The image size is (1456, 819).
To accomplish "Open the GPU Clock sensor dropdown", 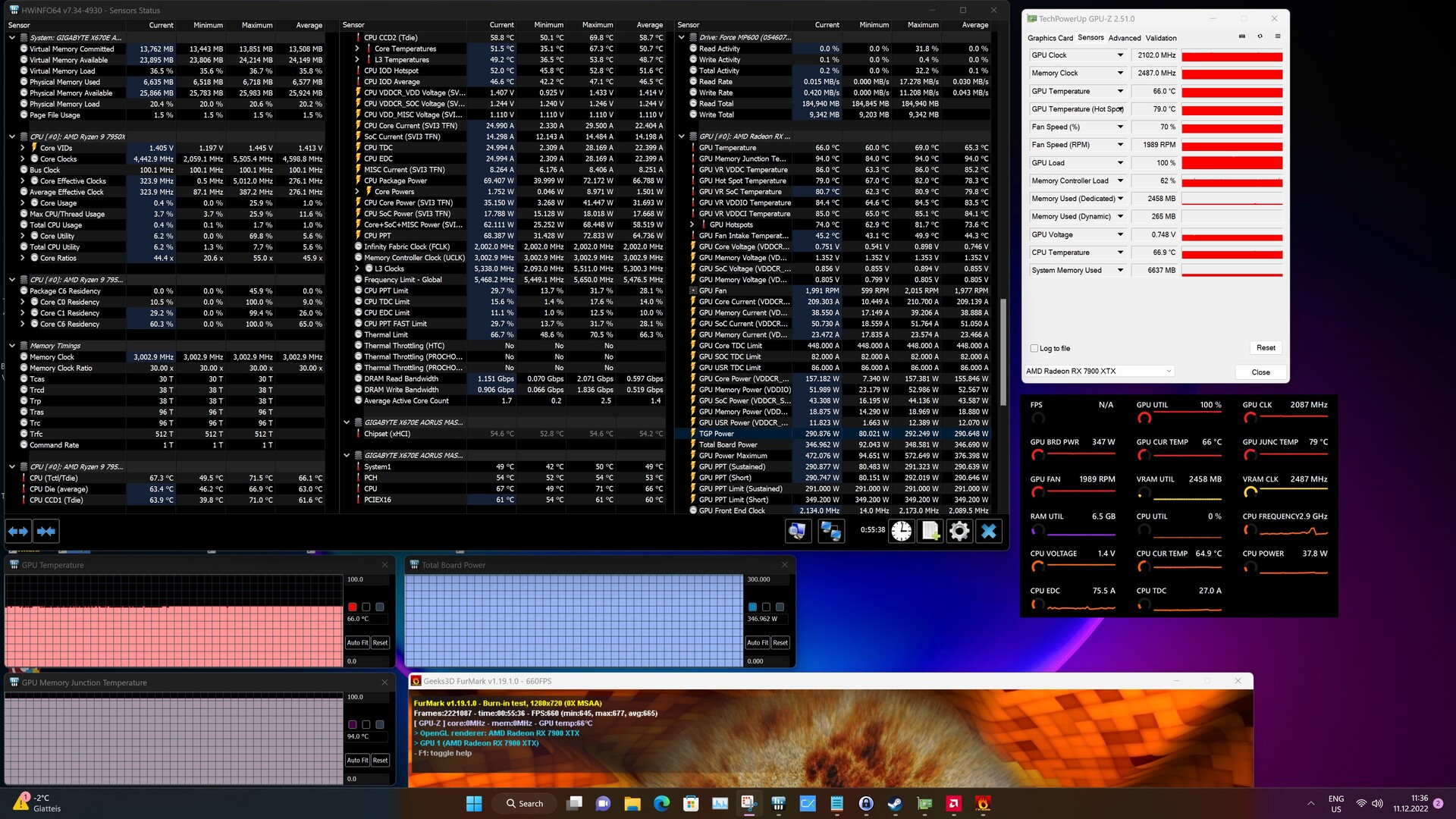I will pyautogui.click(x=1120, y=55).
